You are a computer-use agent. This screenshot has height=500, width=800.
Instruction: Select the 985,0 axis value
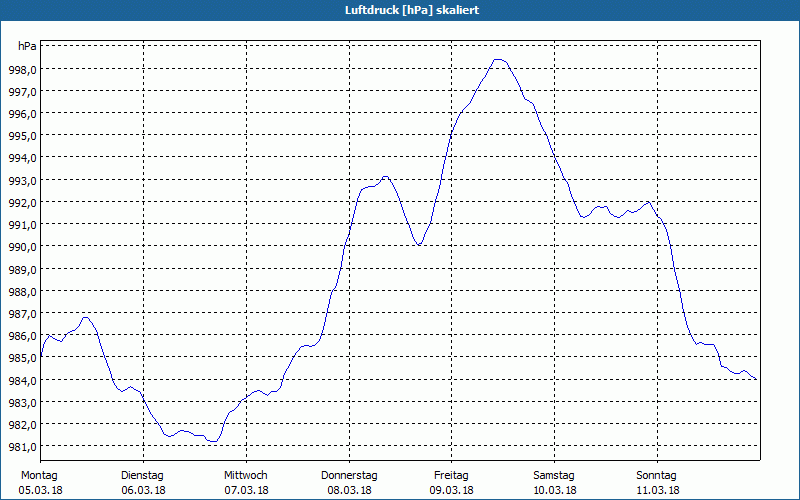22,358
